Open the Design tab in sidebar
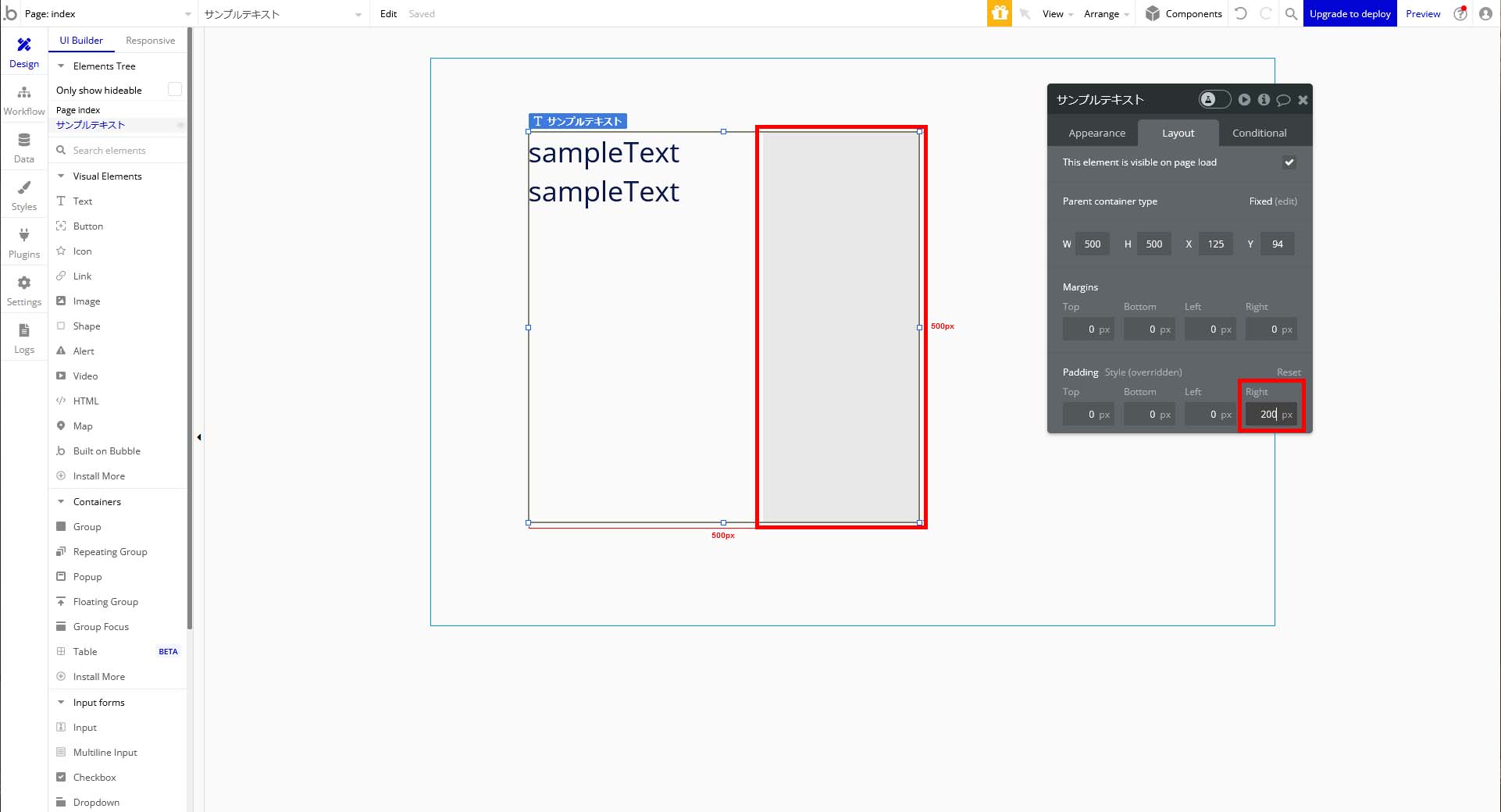Screen dimensions: 1501x812 [24, 53]
